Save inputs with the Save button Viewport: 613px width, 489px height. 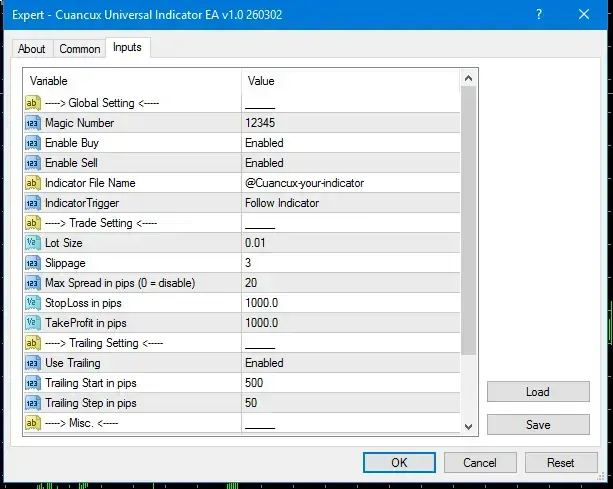tap(538, 425)
